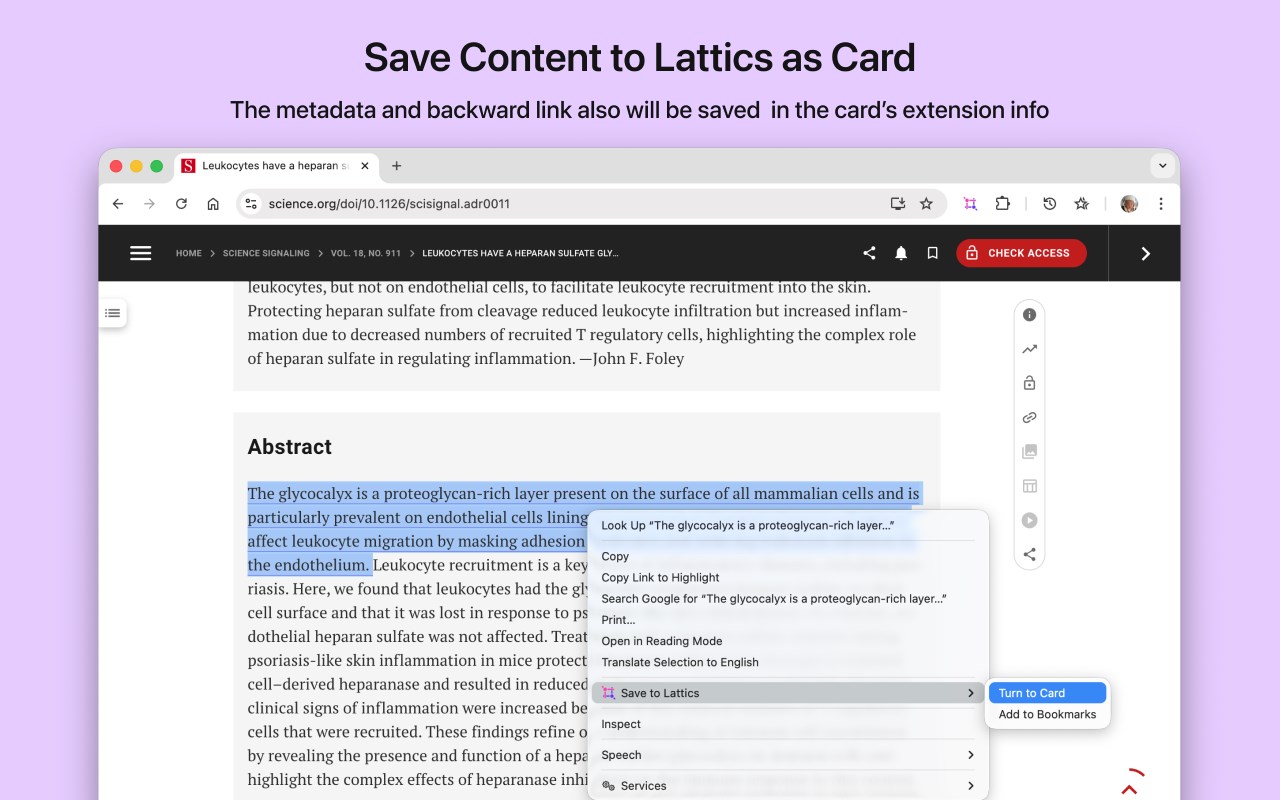Choose Inspect in the context menu
Image resolution: width=1280 pixels, height=800 pixels.
tap(788, 724)
